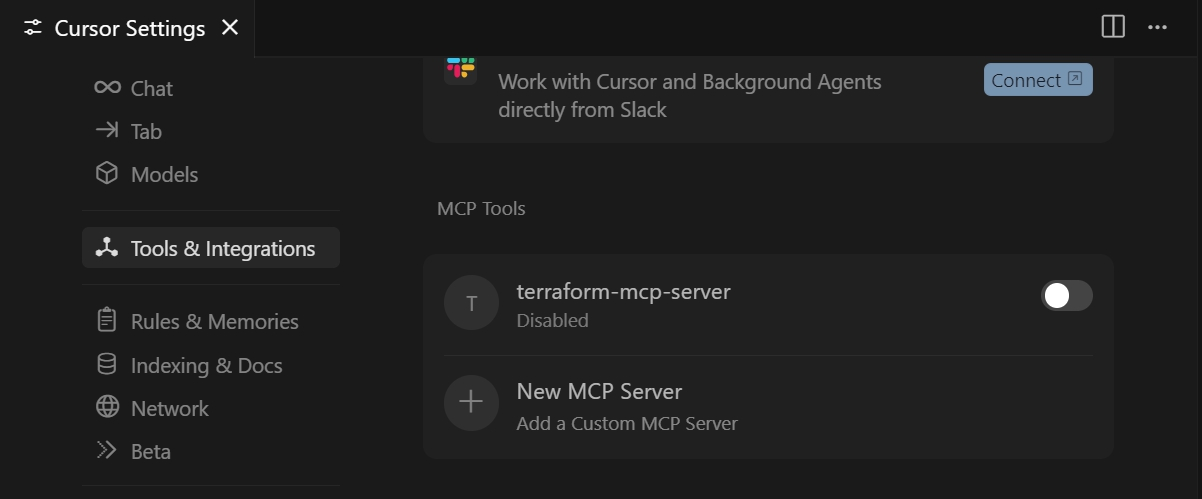The image size is (1202, 499).
Task: Add a New MCP Server
Action: pos(599,392)
